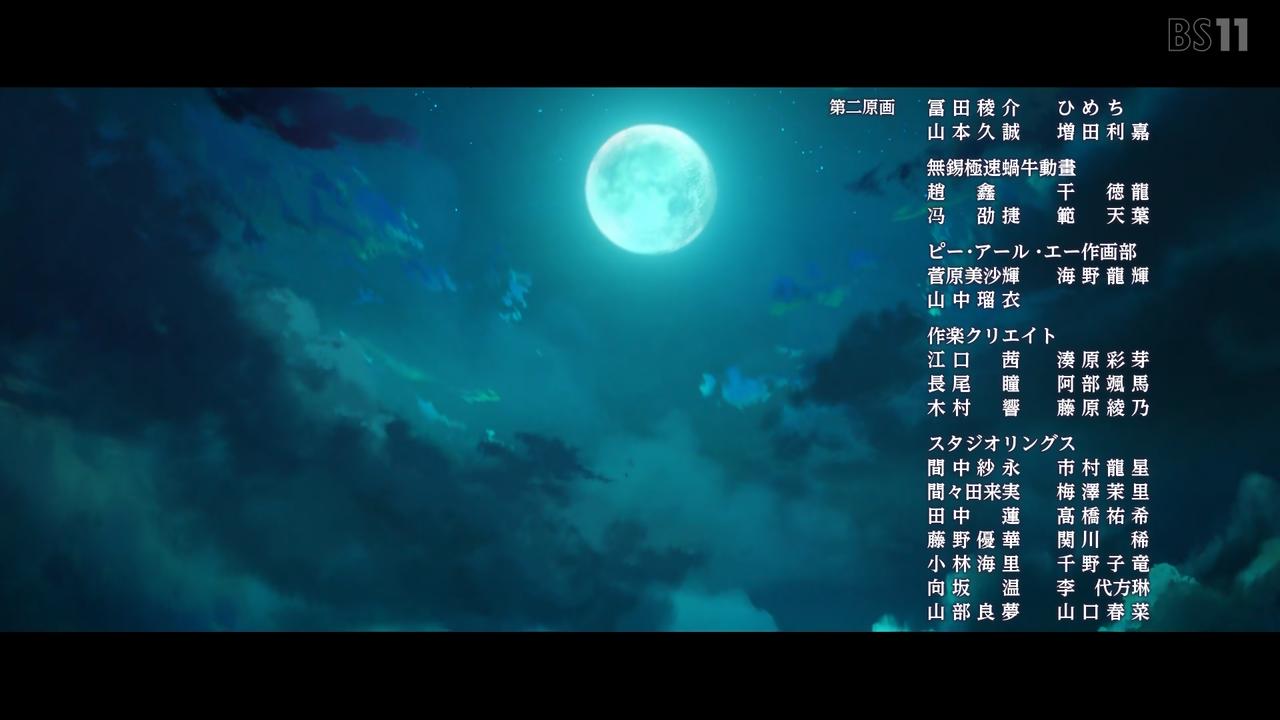Click the name '湊原彩芽'
Image resolution: width=1280 pixels, height=720 pixels.
(x=1103, y=360)
